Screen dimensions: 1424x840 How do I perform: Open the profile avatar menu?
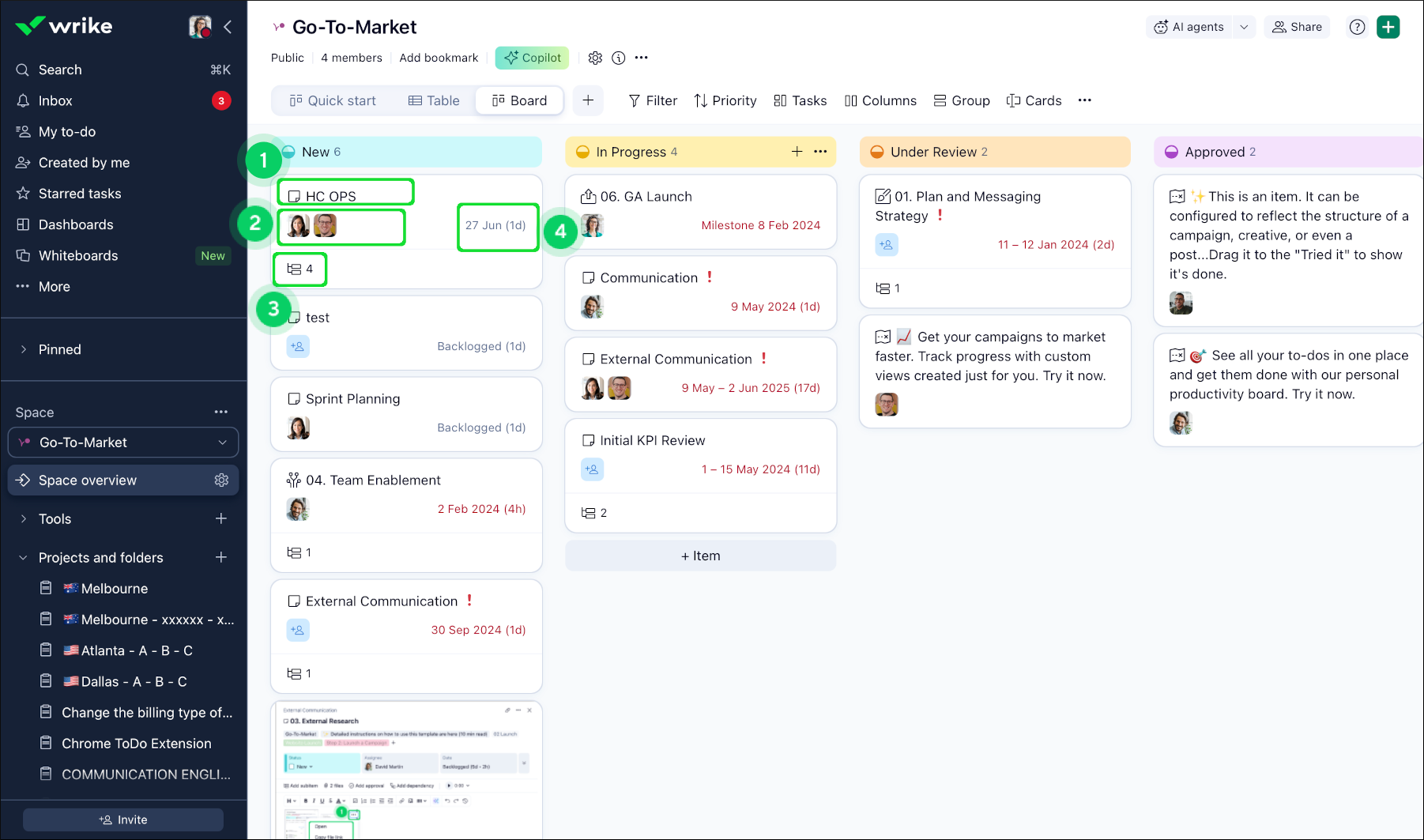[200, 27]
